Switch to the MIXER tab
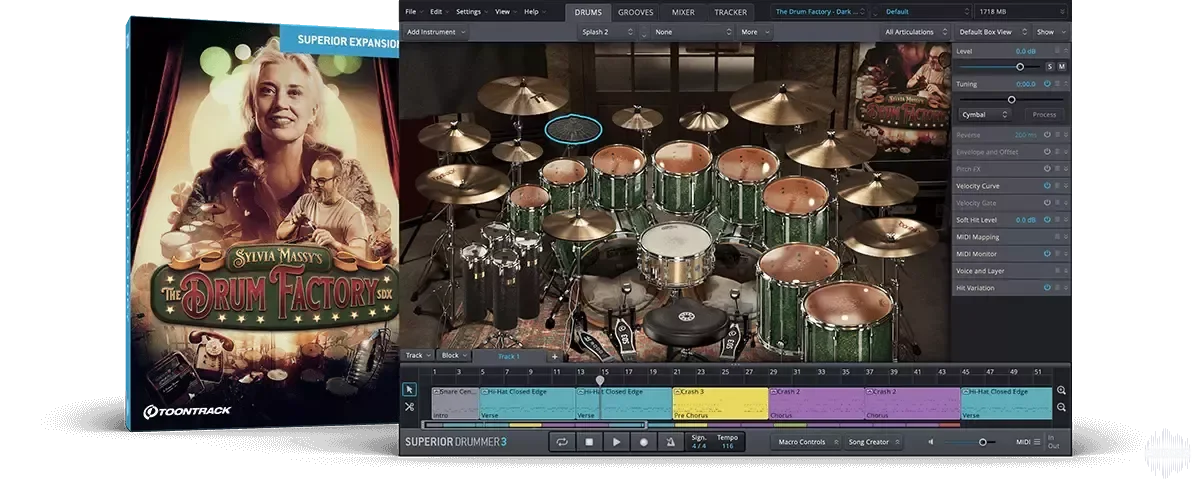Image resolution: width=1200 pixels, height=488 pixels. coord(684,12)
